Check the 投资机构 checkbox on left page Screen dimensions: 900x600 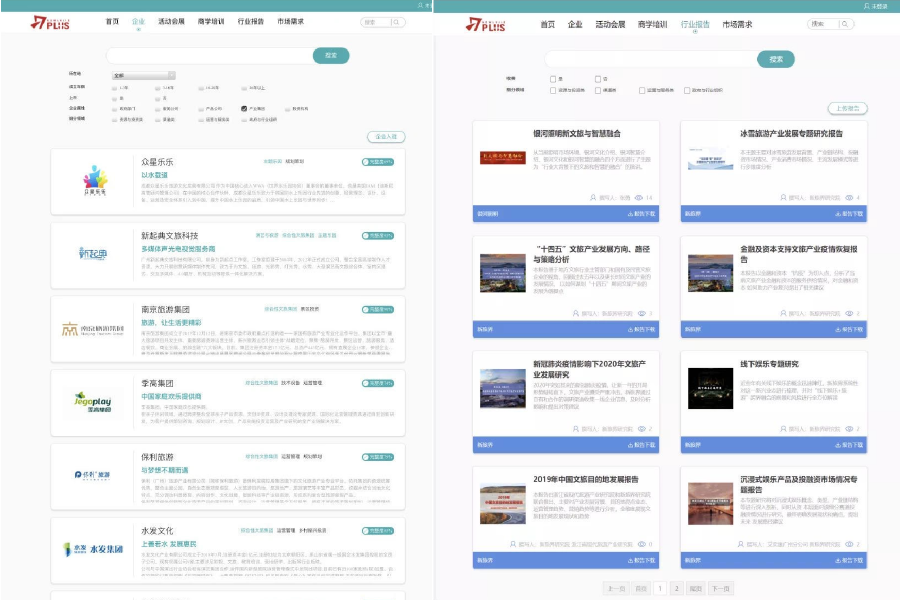point(288,109)
